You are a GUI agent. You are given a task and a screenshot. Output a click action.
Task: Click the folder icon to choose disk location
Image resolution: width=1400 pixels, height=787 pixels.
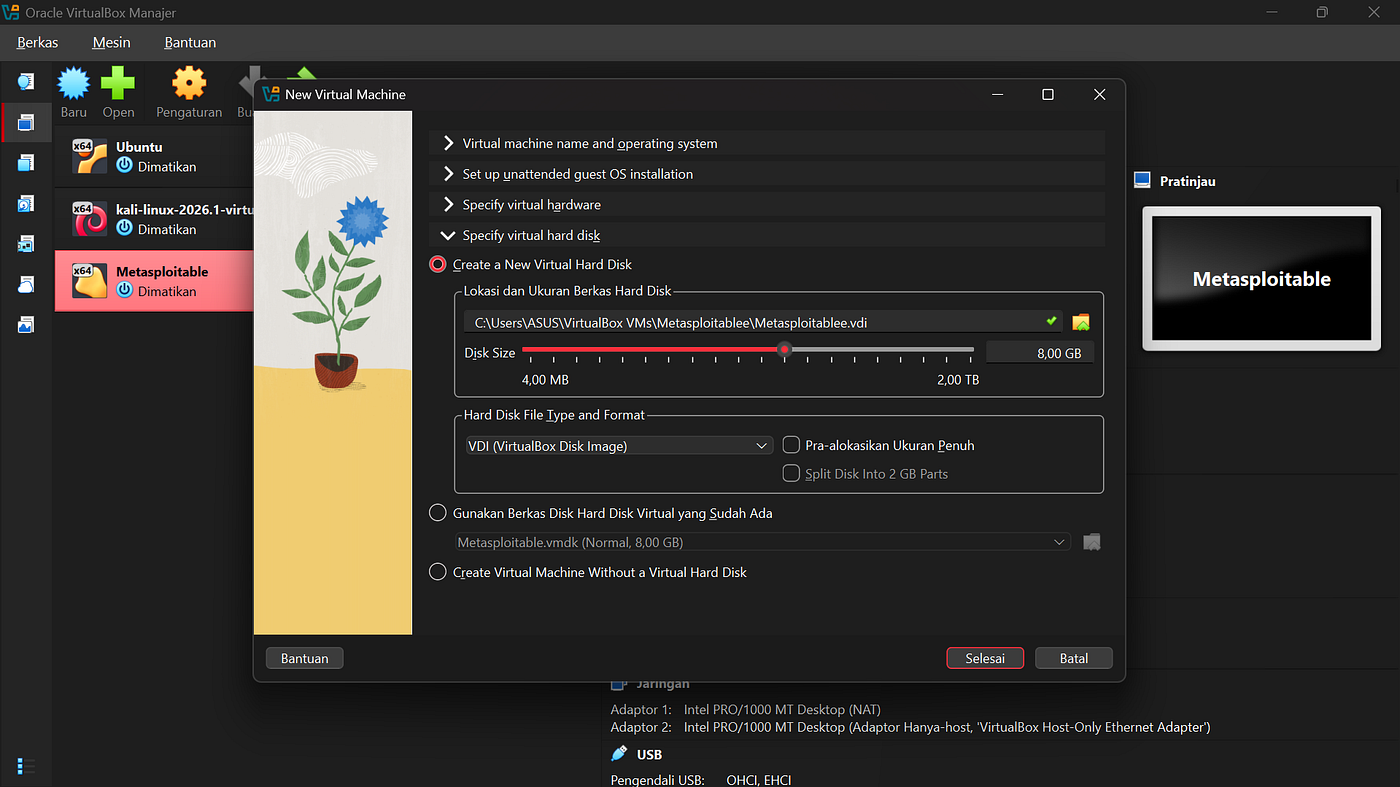pos(1081,322)
